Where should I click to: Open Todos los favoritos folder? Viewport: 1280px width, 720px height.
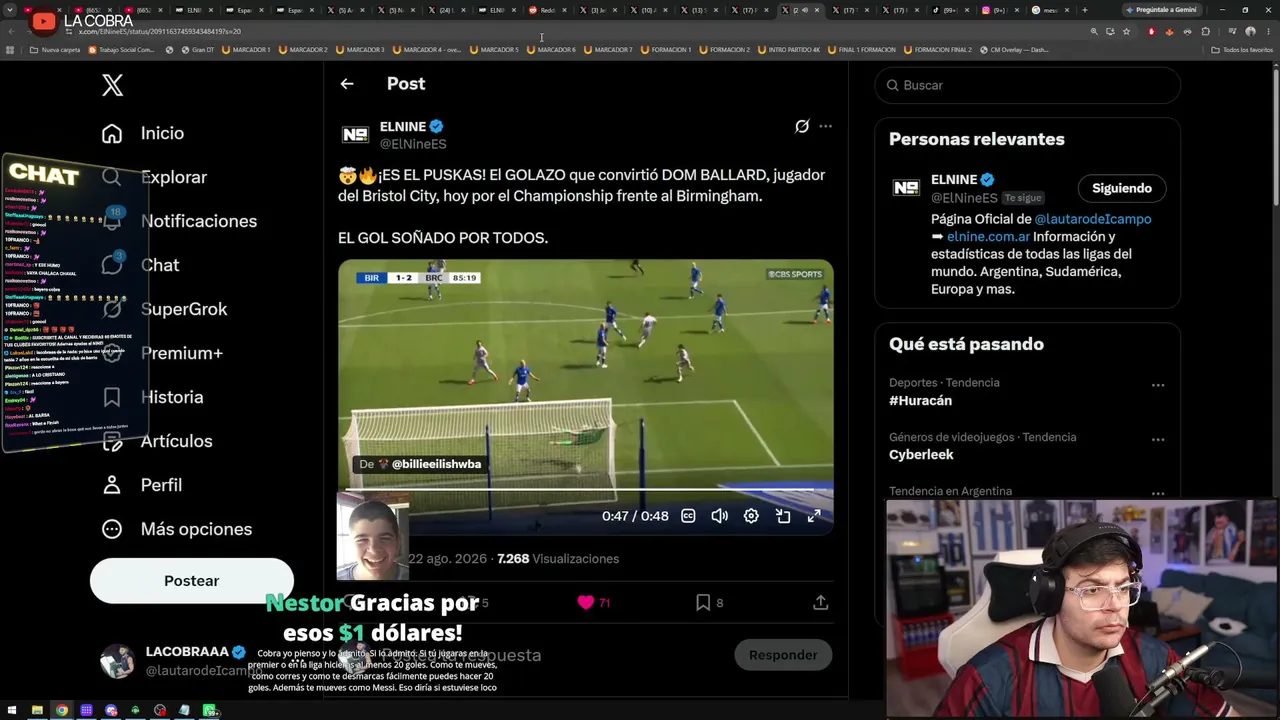point(1242,50)
